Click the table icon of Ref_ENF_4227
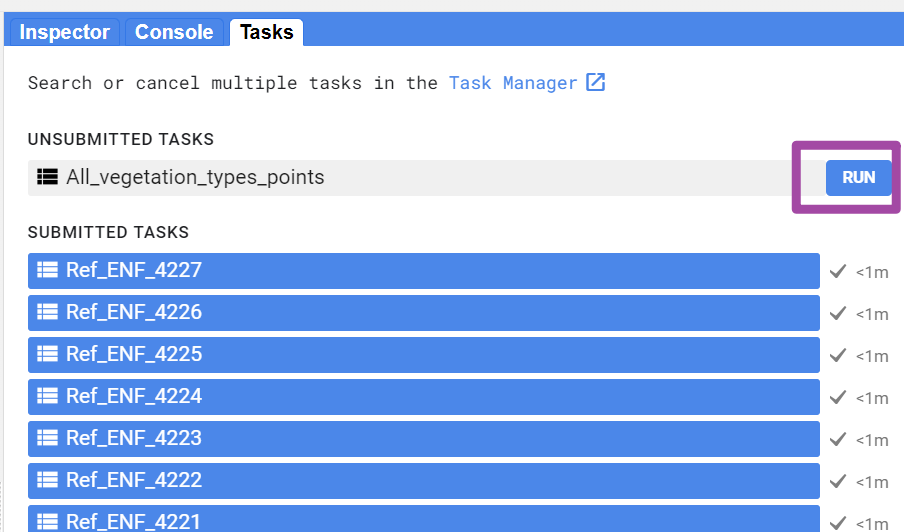The image size is (904, 532). [47, 270]
